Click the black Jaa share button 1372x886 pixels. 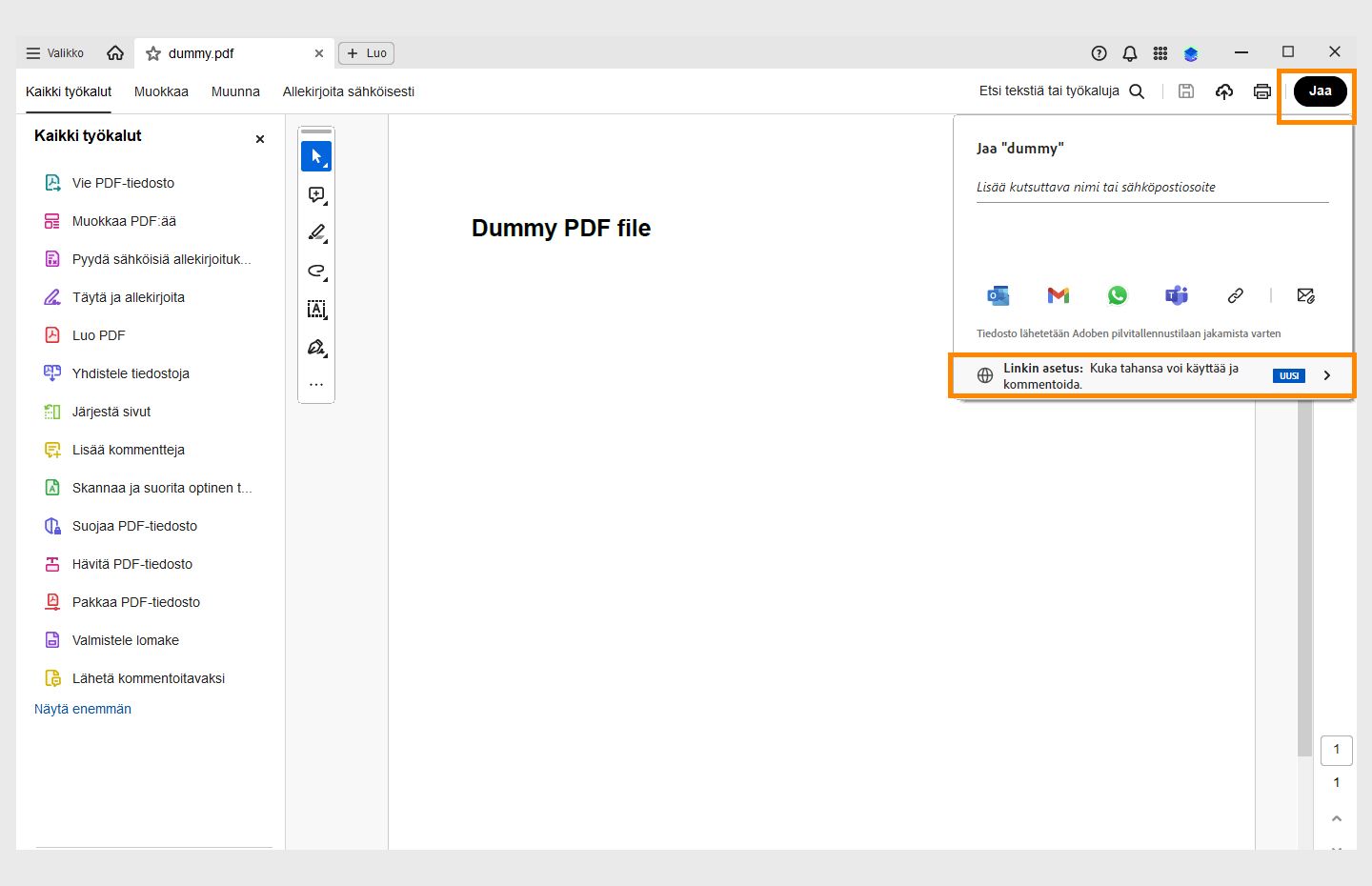(x=1320, y=91)
